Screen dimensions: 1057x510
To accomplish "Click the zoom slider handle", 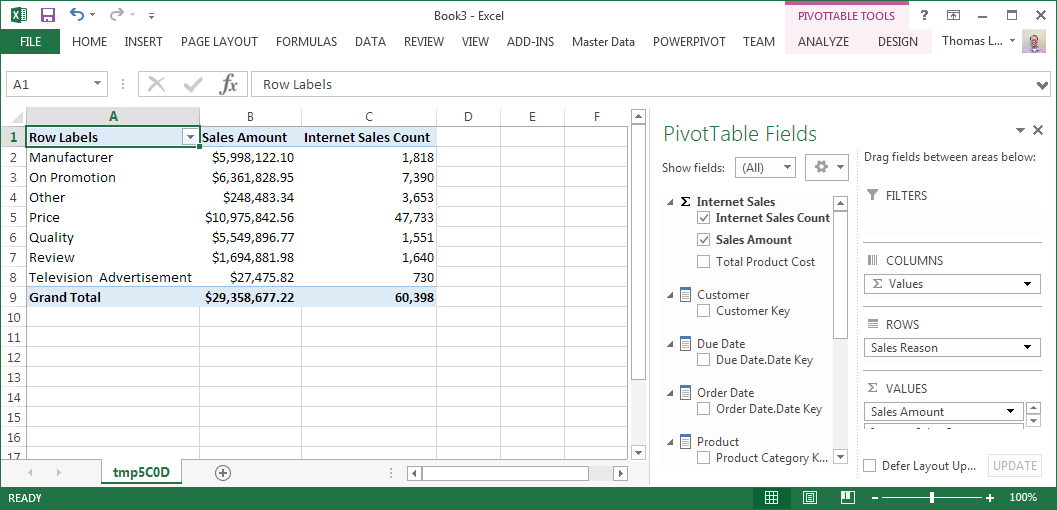I will (x=932, y=497).
